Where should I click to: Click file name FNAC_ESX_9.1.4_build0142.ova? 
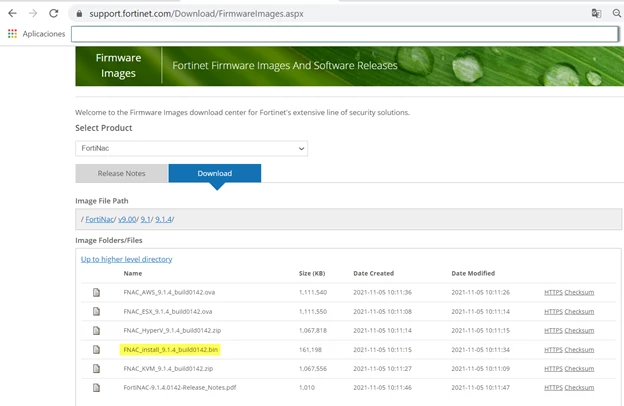168,311
